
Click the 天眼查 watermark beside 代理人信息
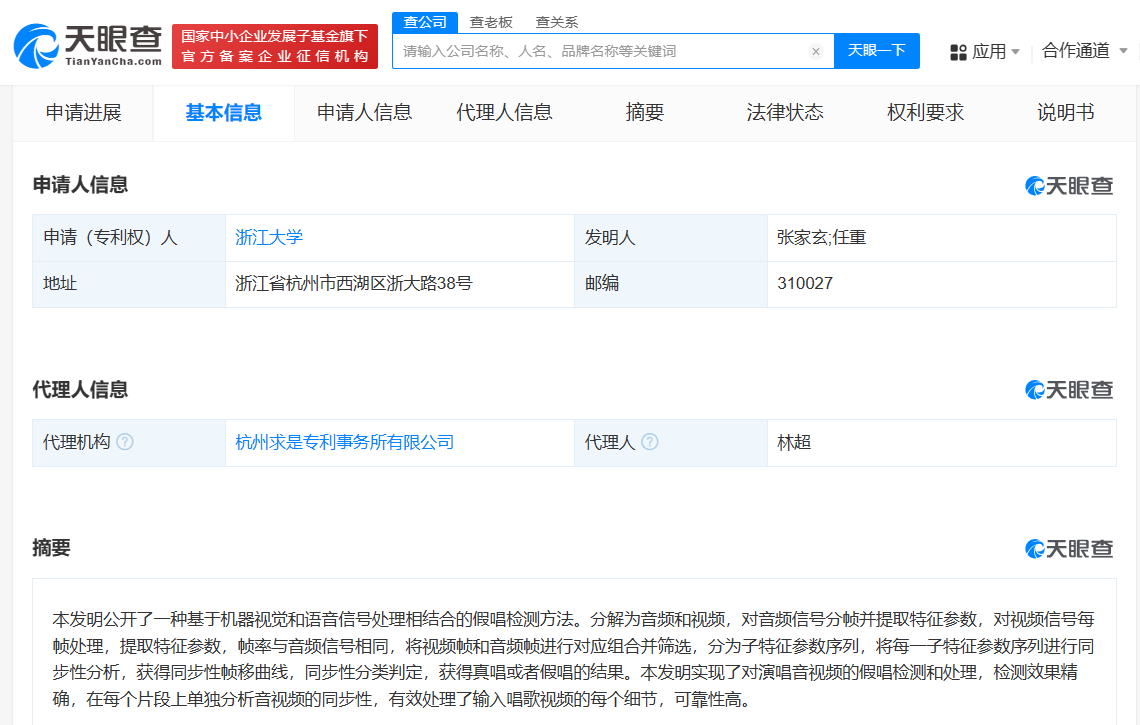tap(1069, 390)
